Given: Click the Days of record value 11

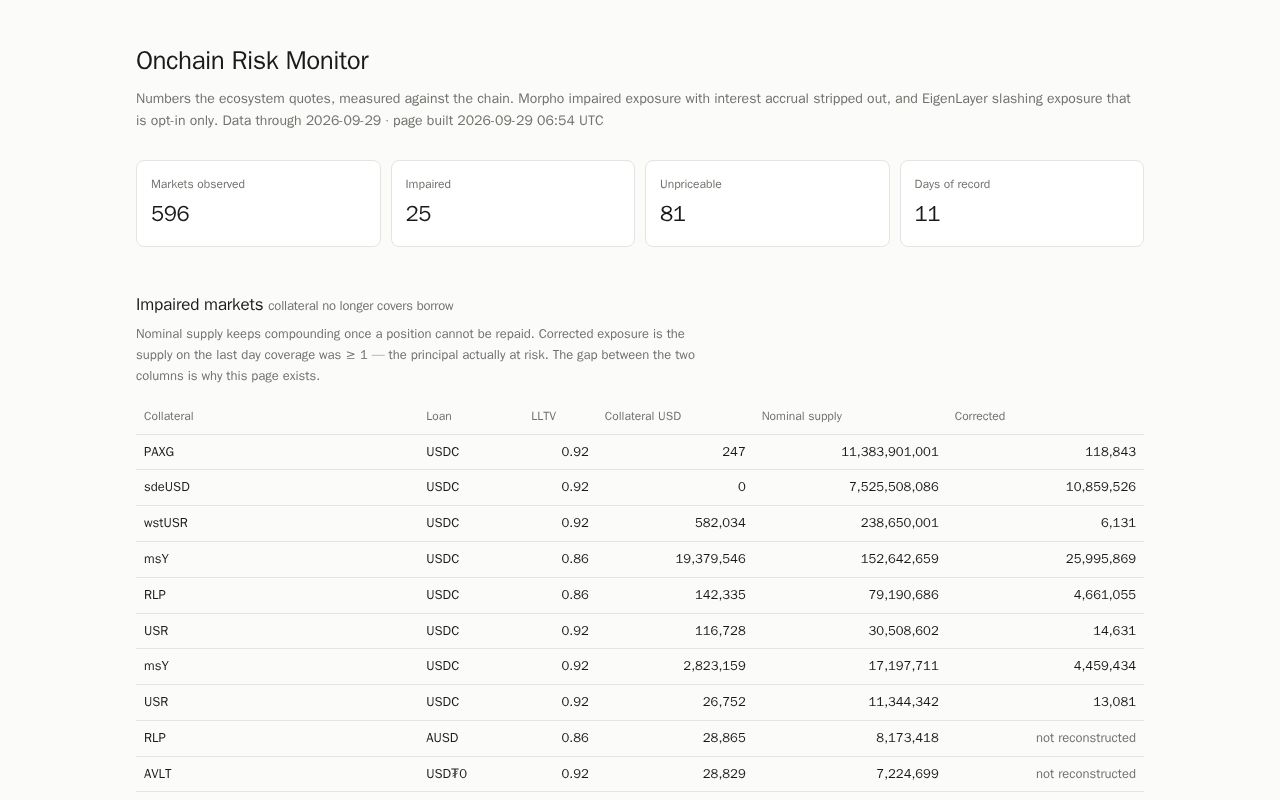Looking at the screenshot, I should (x=927, y=214).
